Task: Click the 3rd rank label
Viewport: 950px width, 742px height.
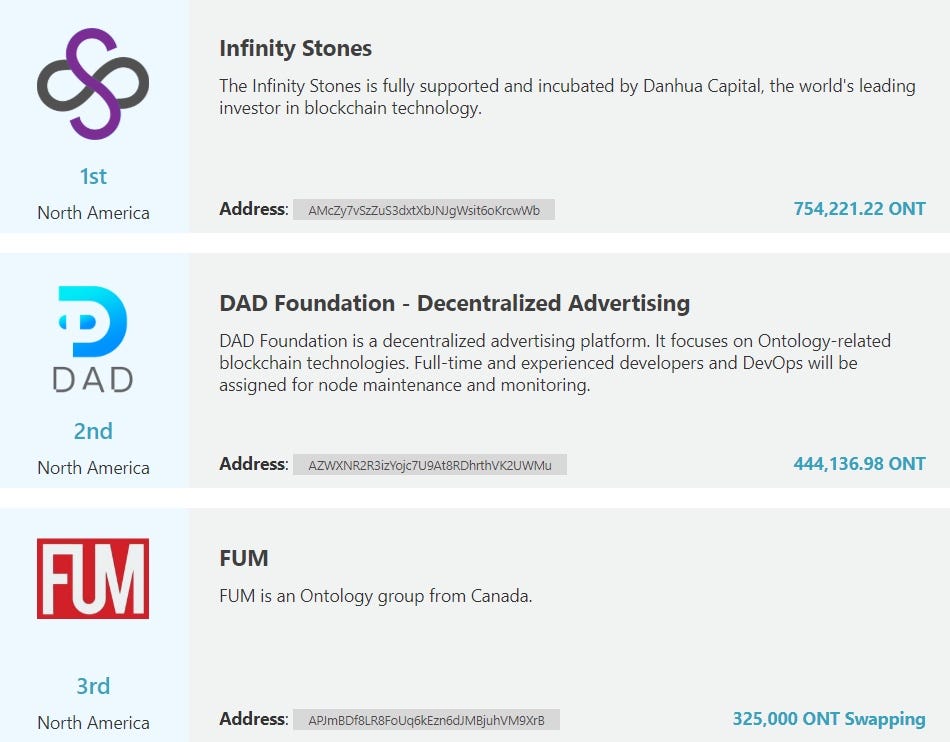Action: (x=93, y=686)
